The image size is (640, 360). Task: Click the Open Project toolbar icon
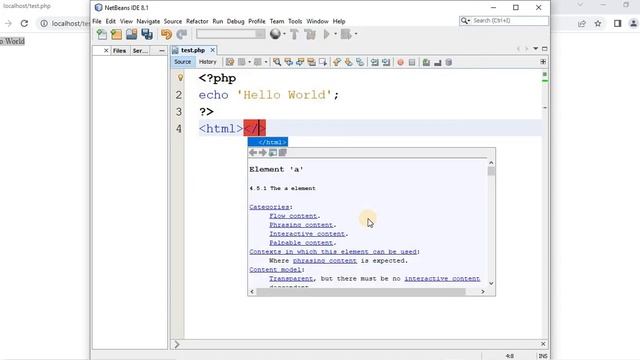point(131,34)
